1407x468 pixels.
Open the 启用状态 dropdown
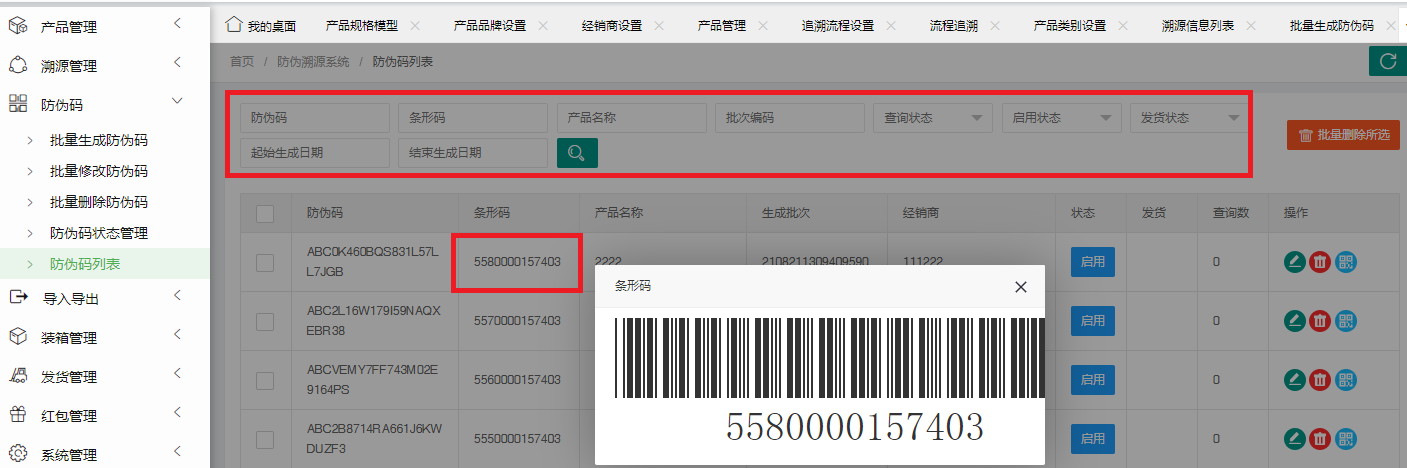coord(1060,118)
